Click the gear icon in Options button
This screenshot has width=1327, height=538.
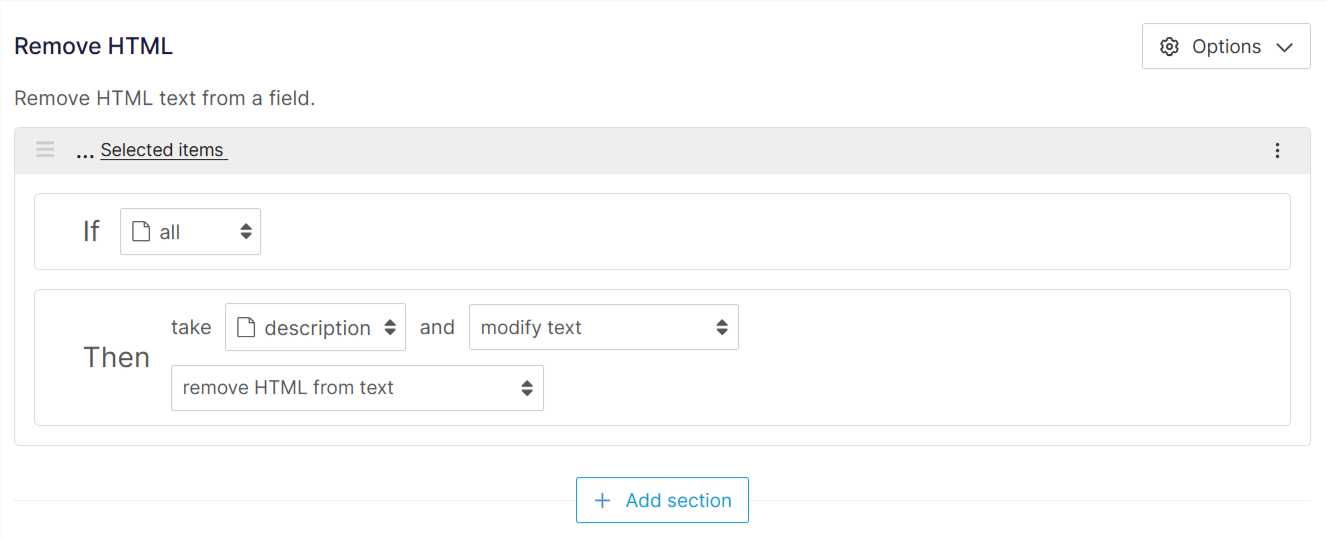(x=1169, y=47)
